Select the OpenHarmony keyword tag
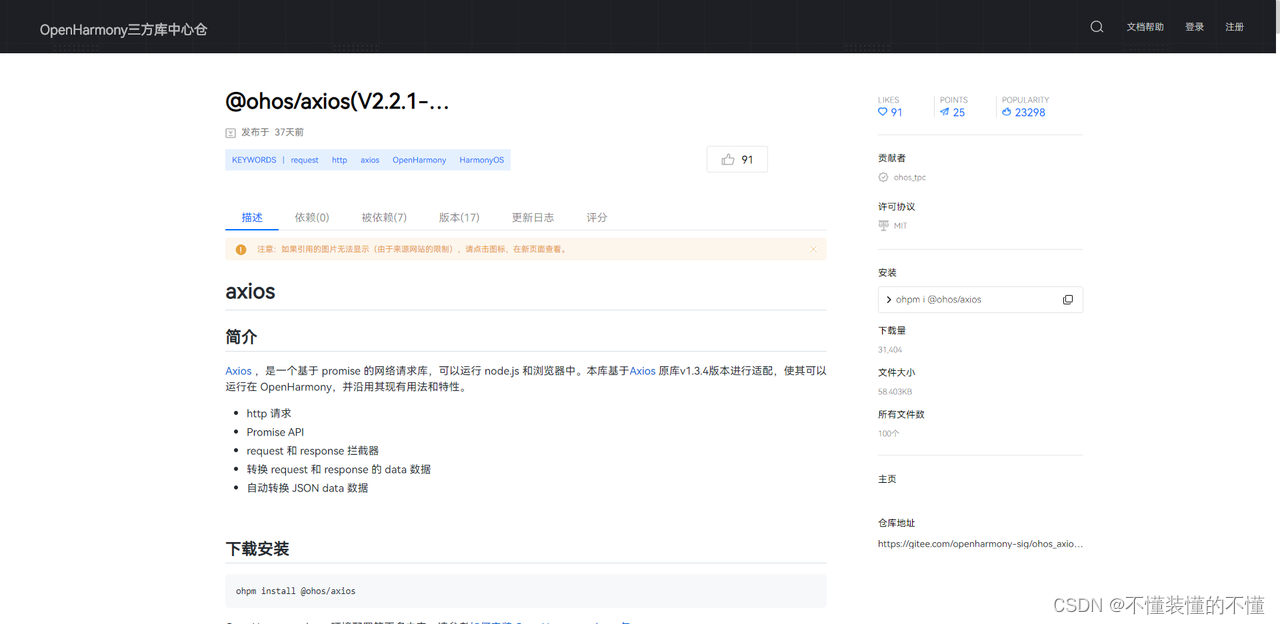This screenshot has width=1280, height=624. (x=419, y=160)
